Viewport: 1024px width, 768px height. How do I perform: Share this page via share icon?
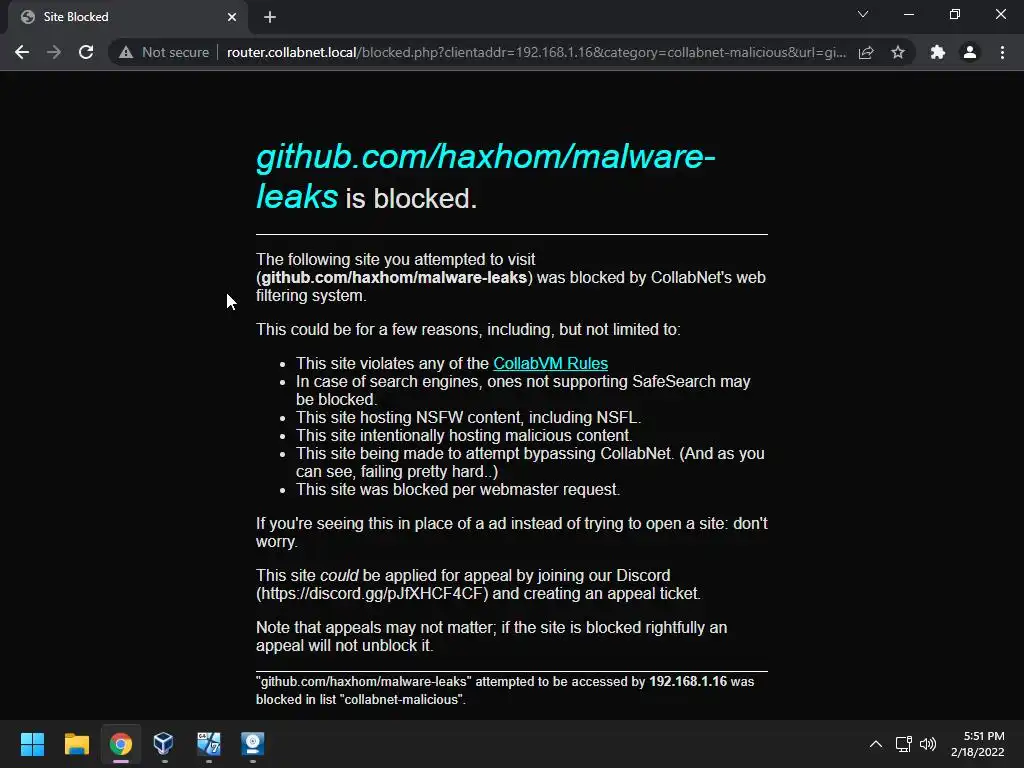tap(866, 52)
